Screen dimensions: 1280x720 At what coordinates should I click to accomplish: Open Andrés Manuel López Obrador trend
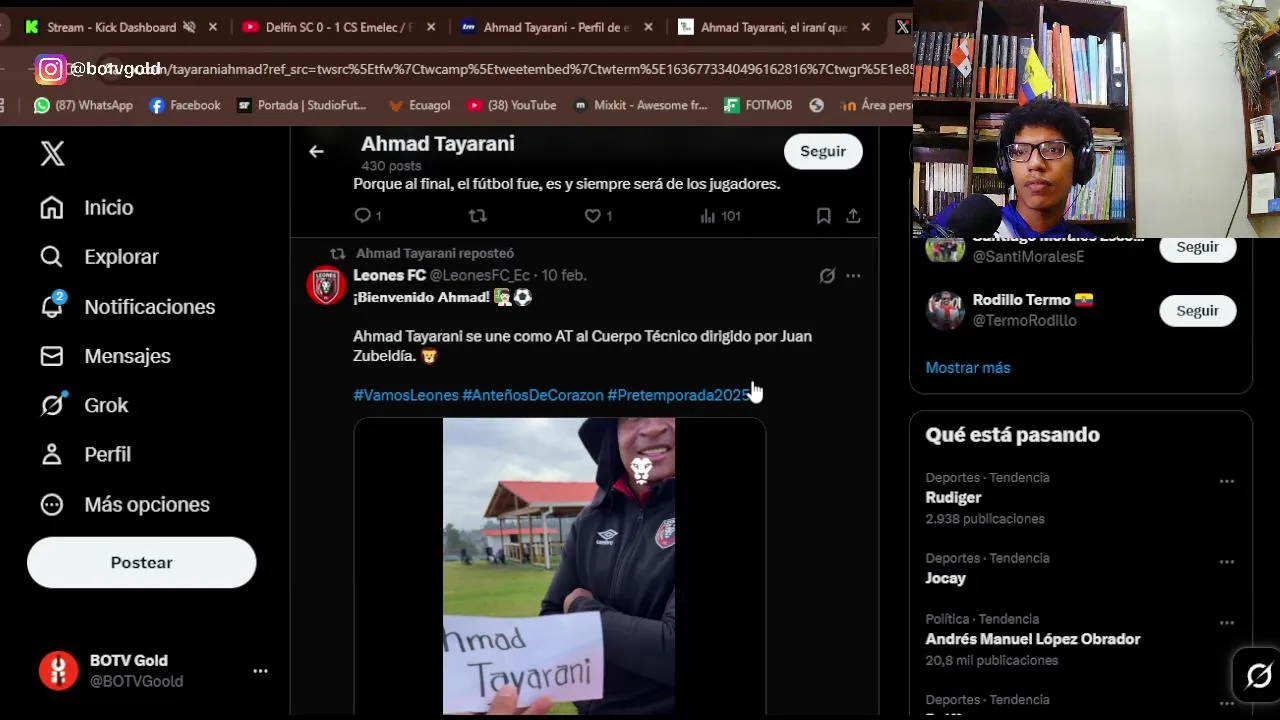point(1033,639)
